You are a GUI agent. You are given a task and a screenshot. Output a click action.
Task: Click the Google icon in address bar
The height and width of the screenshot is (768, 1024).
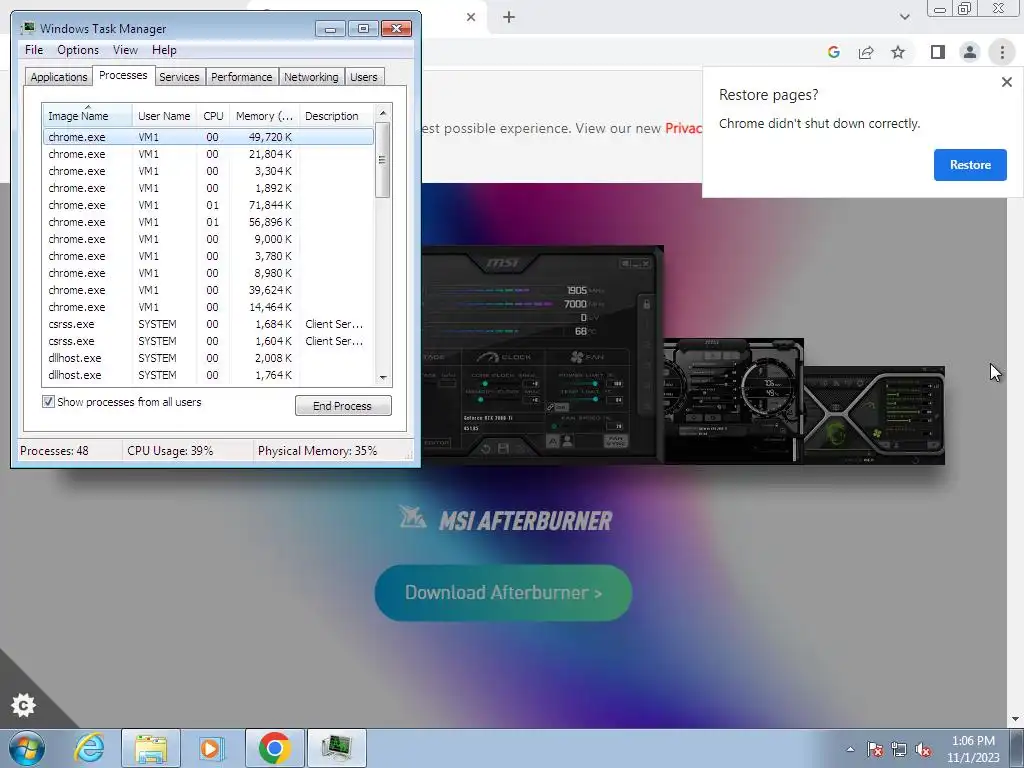pyautogui.click(x=833, y=52)
